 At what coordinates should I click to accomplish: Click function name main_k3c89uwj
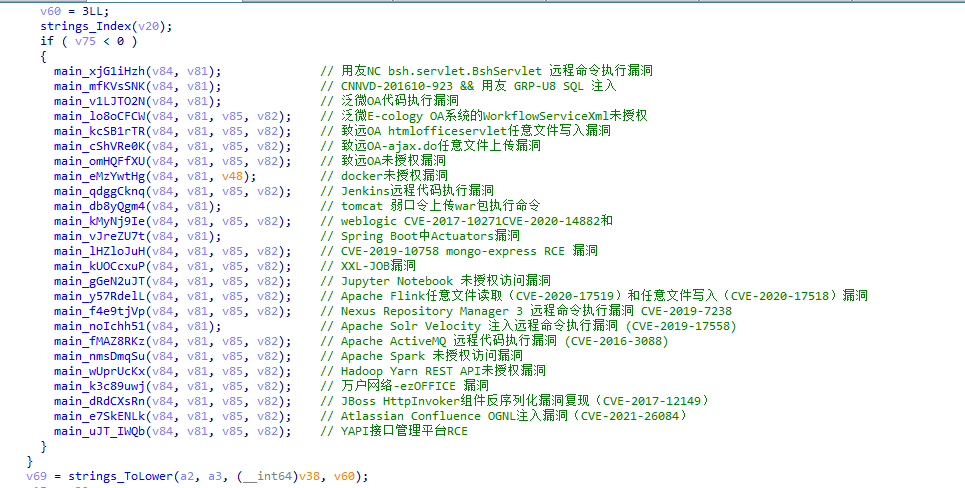pyautogui.click(x=100, y=386)
